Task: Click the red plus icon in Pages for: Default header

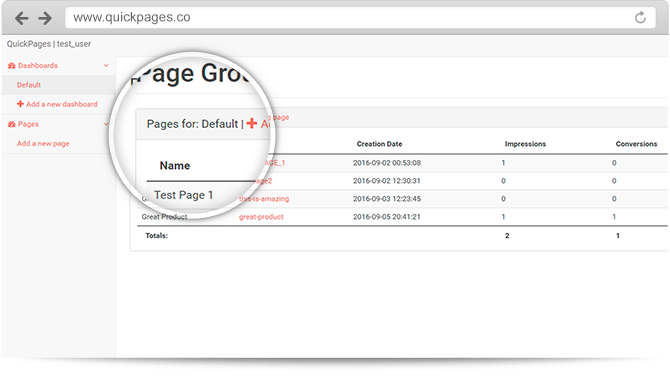Action: click(x=252, y=124)
